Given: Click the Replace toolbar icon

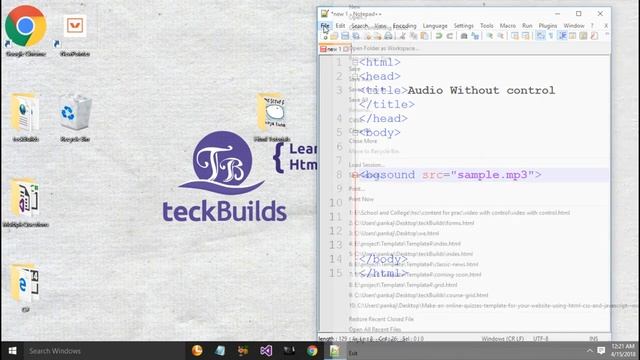Looking at the screenshot, I should pyautogui.click(x=475, y=36).
